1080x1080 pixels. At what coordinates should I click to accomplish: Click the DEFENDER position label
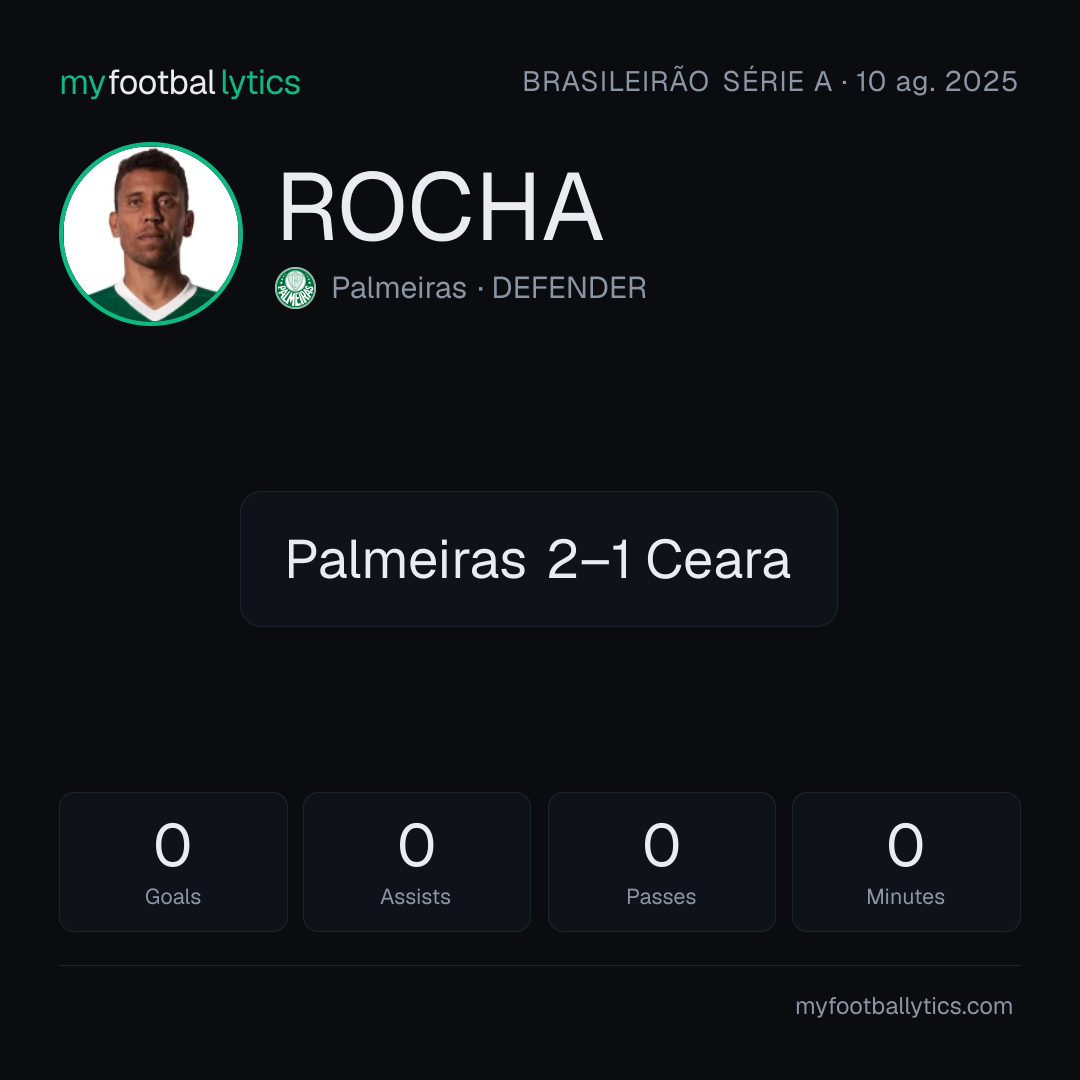point(569,288)
